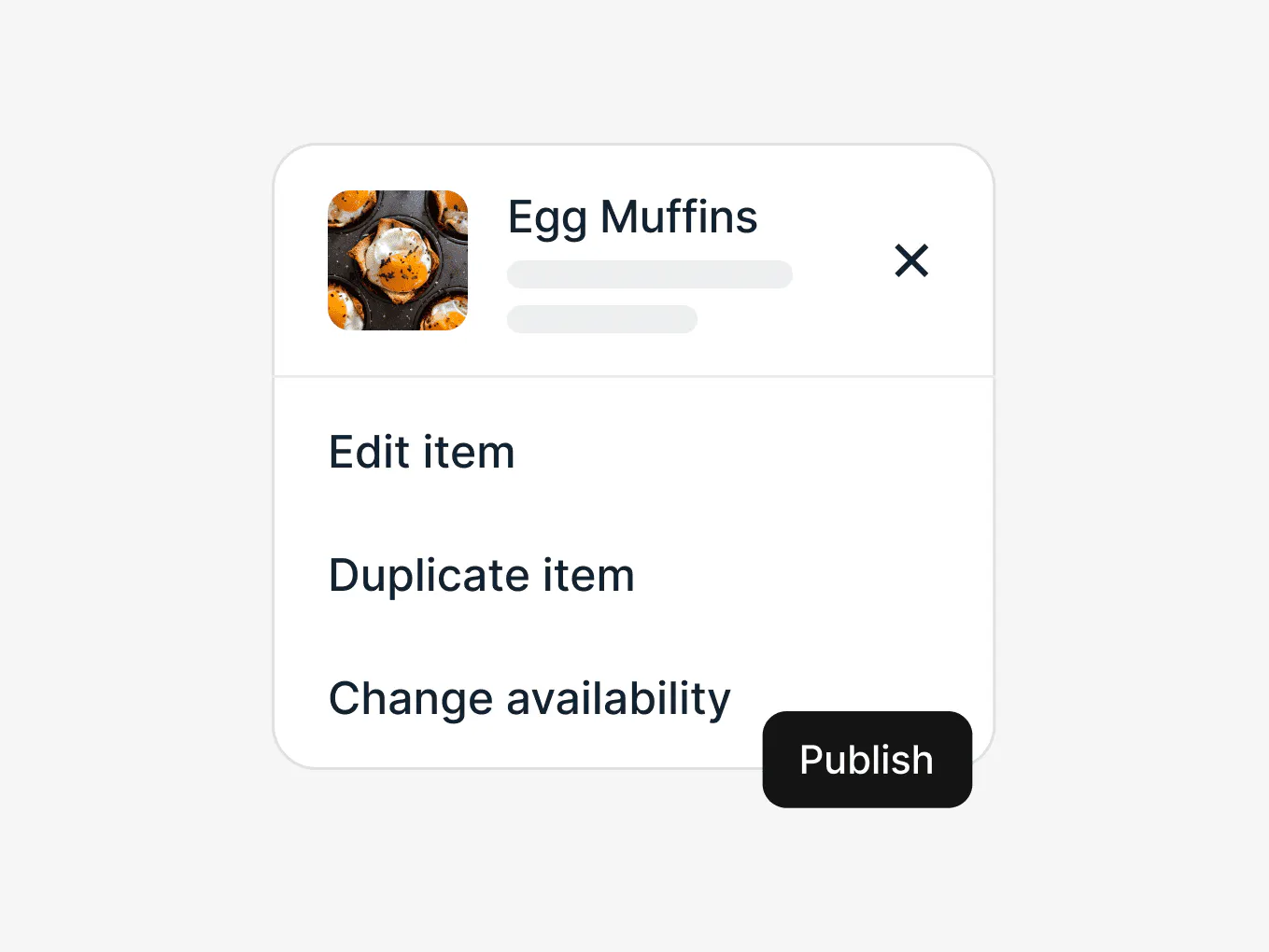Select the item image in the header
This screenshot has width=1269, height=952.
pyautogui.click(x=398, y=260)
